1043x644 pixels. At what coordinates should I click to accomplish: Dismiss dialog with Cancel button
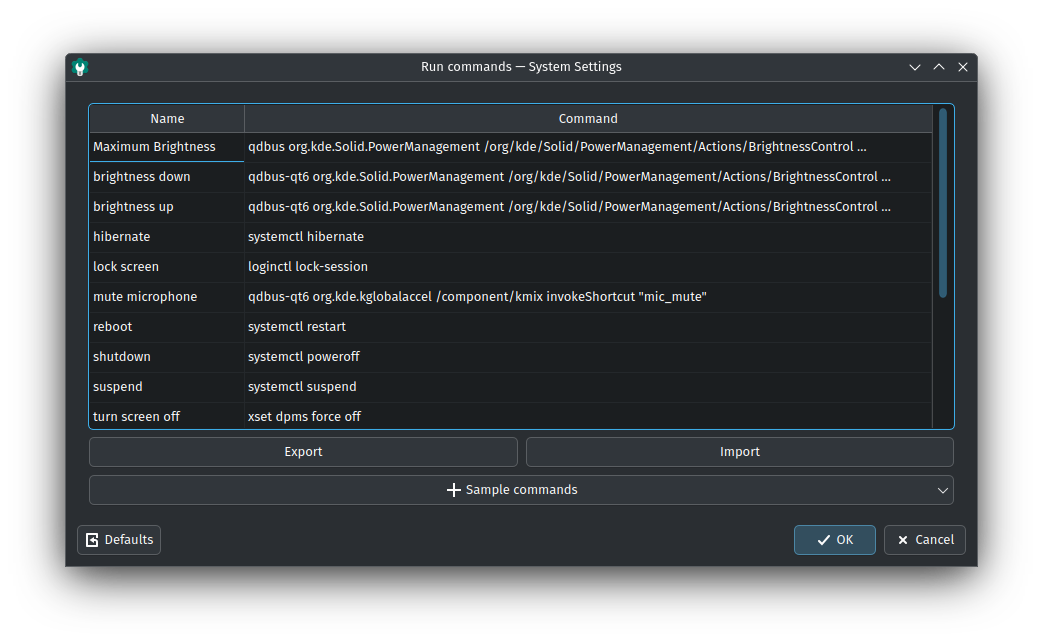coord(925,540)
